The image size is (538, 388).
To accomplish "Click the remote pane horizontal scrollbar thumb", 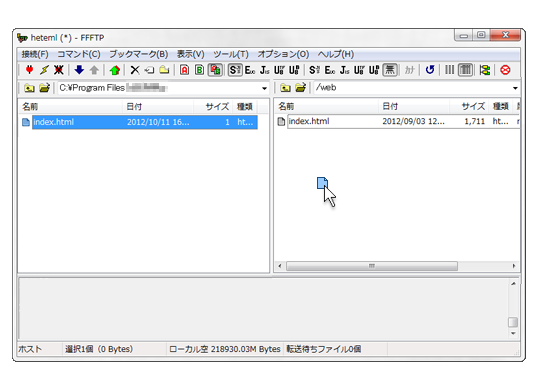I will click(x=372, y=266).
